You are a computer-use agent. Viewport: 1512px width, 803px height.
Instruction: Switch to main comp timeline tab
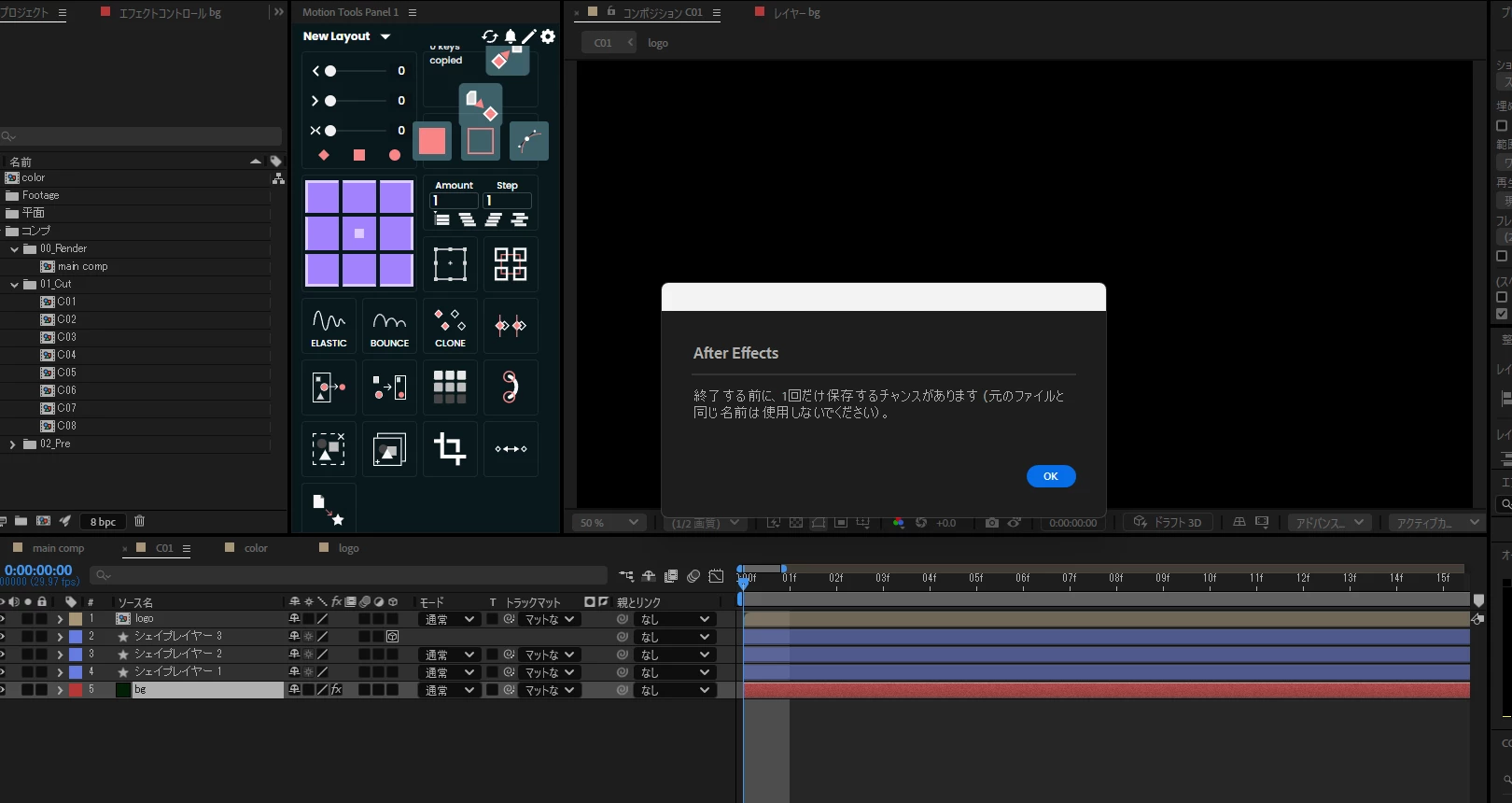point(58,548)
